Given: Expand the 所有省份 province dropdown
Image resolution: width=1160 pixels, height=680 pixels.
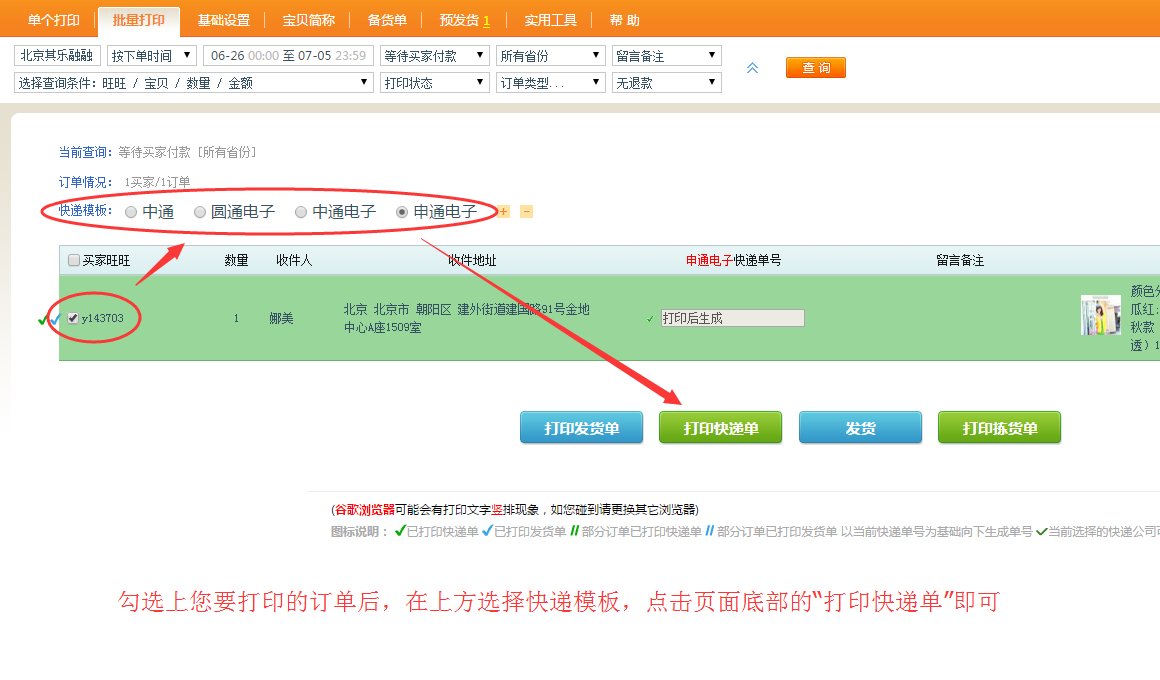Looking at the screenshot, I should pyautogui.click(x=551, y=56).
